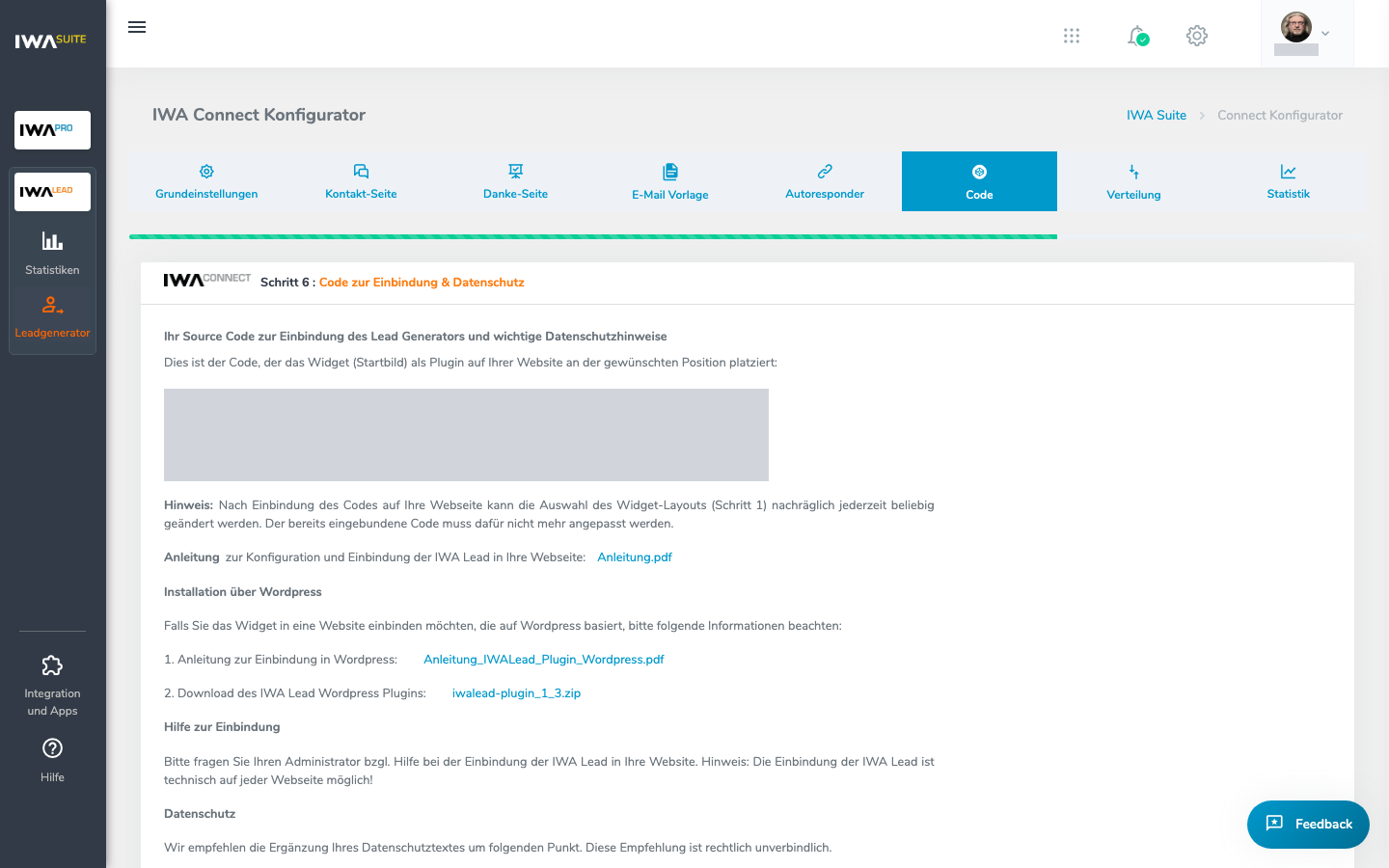Click the "IWA Connect Konfigurator" page title
Viewport: 1389px width, 868px height.
(x=259, y=115)
